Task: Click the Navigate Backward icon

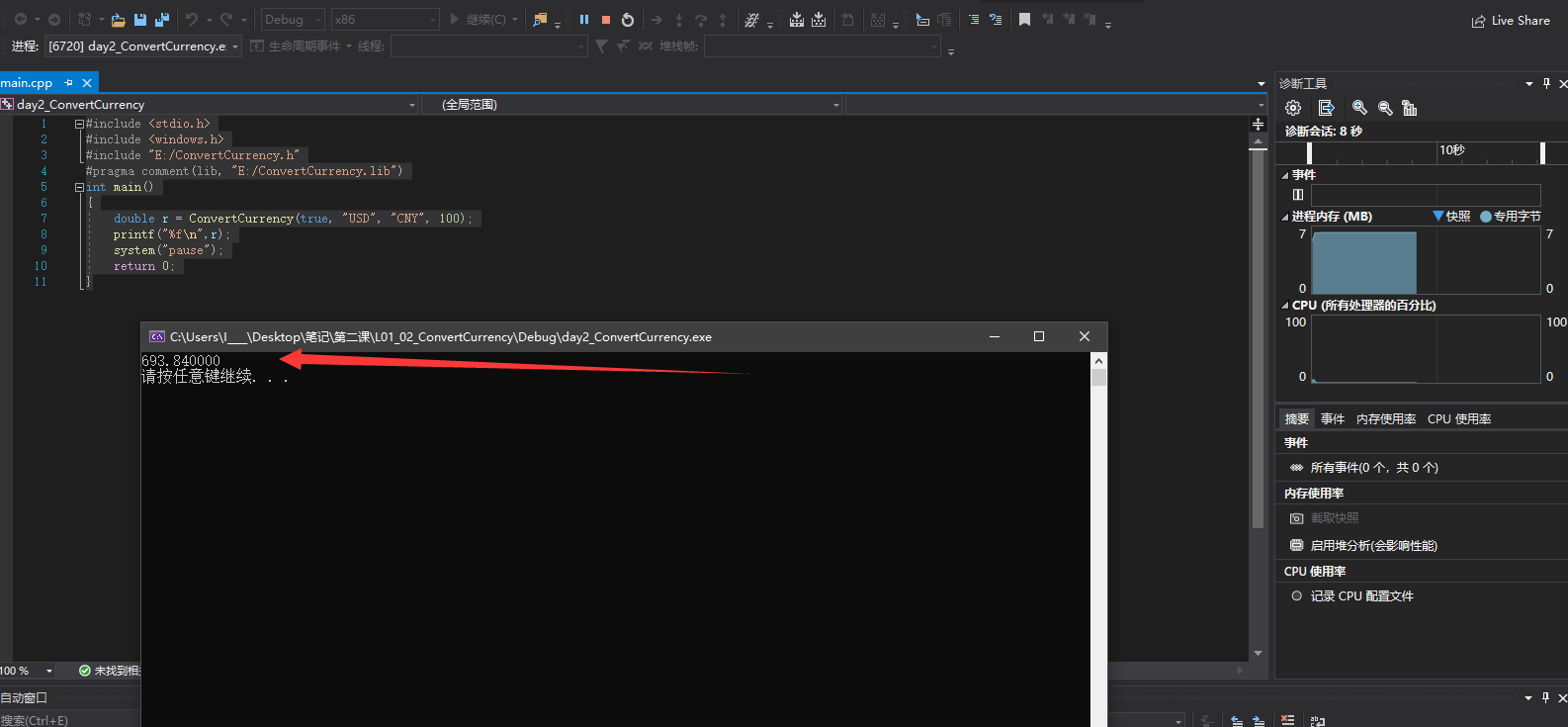Action: (20, 20)
